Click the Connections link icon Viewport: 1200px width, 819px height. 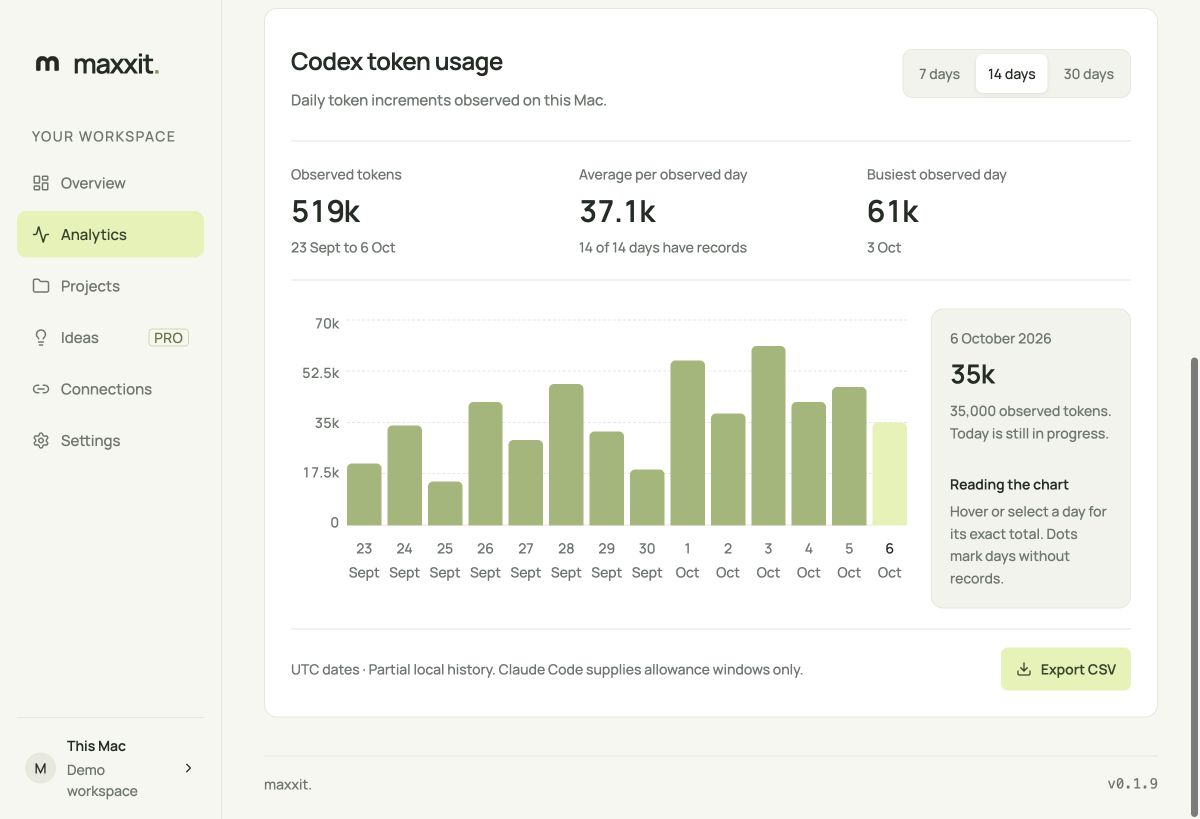coord(41,389)
